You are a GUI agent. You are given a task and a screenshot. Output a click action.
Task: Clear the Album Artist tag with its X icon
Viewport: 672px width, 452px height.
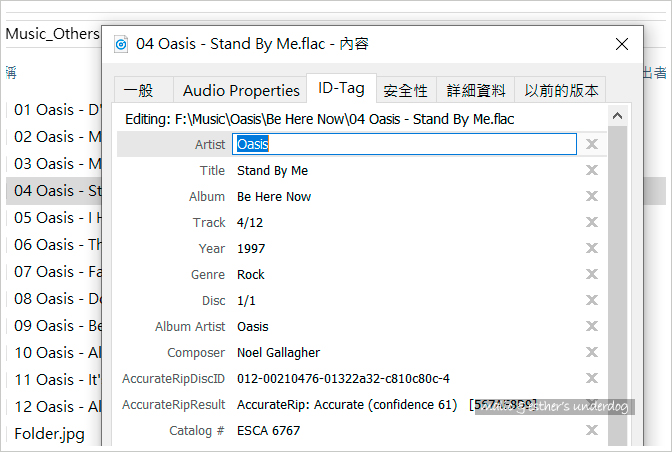click(x=592, y=326)
